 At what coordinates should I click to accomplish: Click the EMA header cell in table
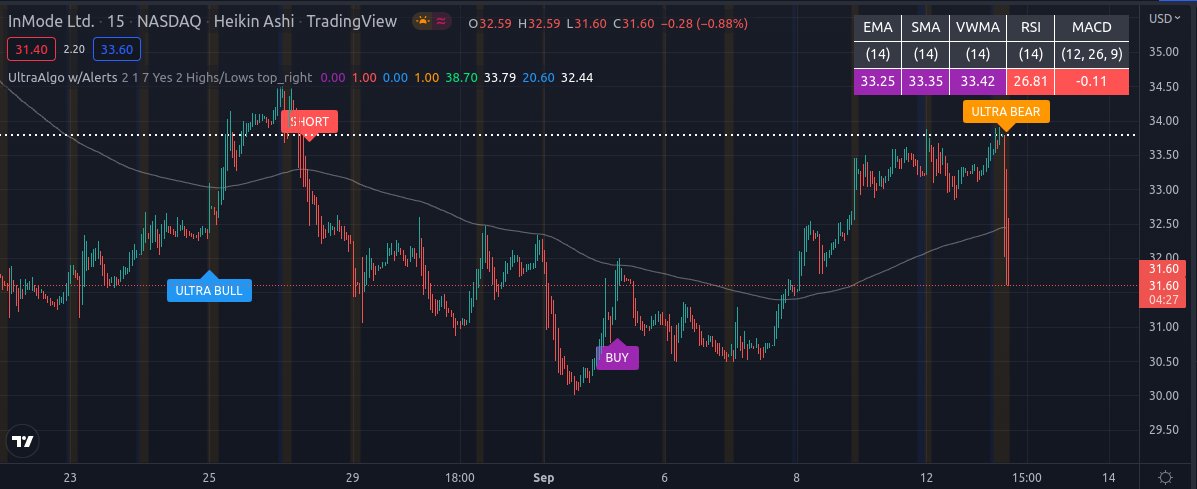click(877, 28)
